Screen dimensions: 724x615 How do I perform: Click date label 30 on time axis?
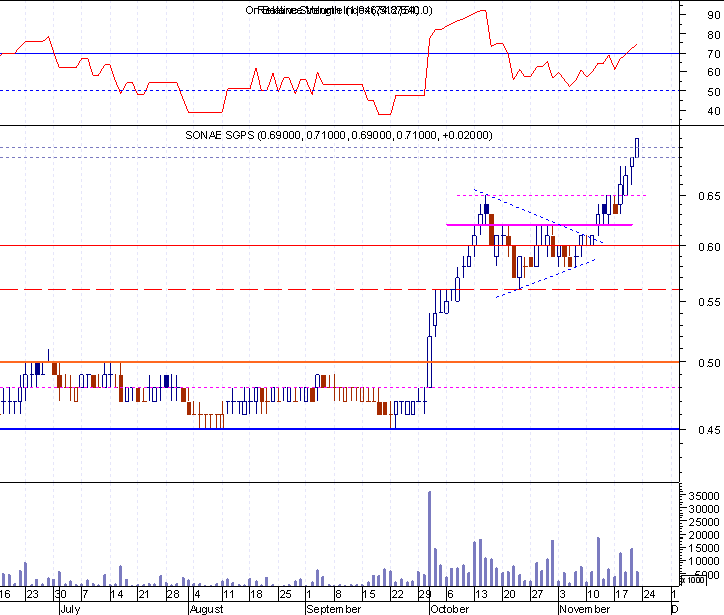click(x=60, y=594)
